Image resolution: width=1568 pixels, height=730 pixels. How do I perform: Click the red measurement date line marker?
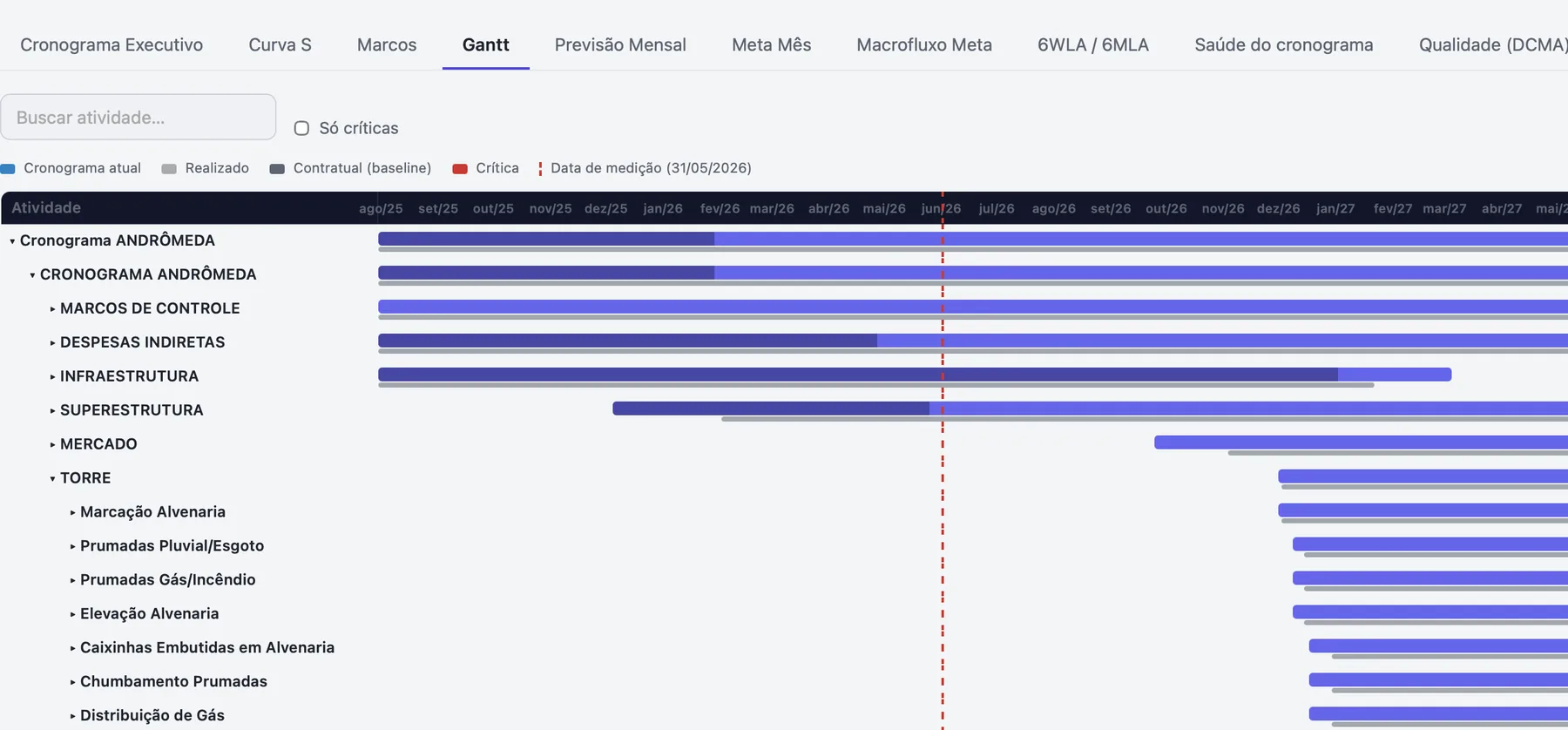(x=943, y=462)
